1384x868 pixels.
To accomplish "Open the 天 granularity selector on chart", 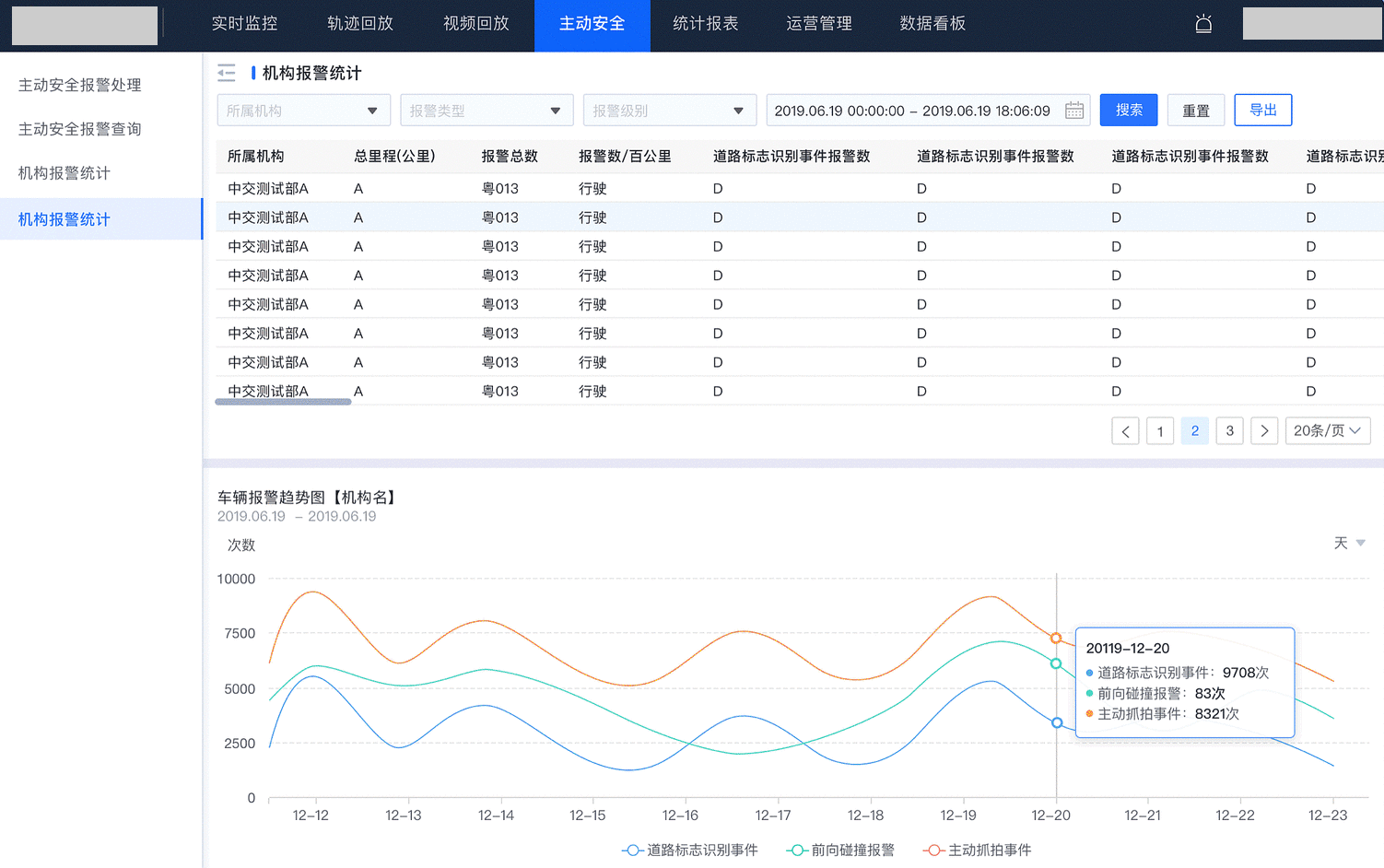I will pos(1349,543).
